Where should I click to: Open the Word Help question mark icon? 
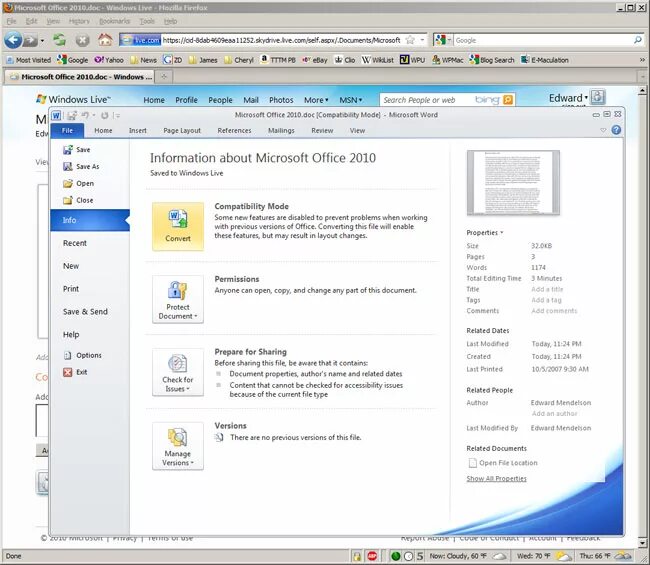pos(616,130)
